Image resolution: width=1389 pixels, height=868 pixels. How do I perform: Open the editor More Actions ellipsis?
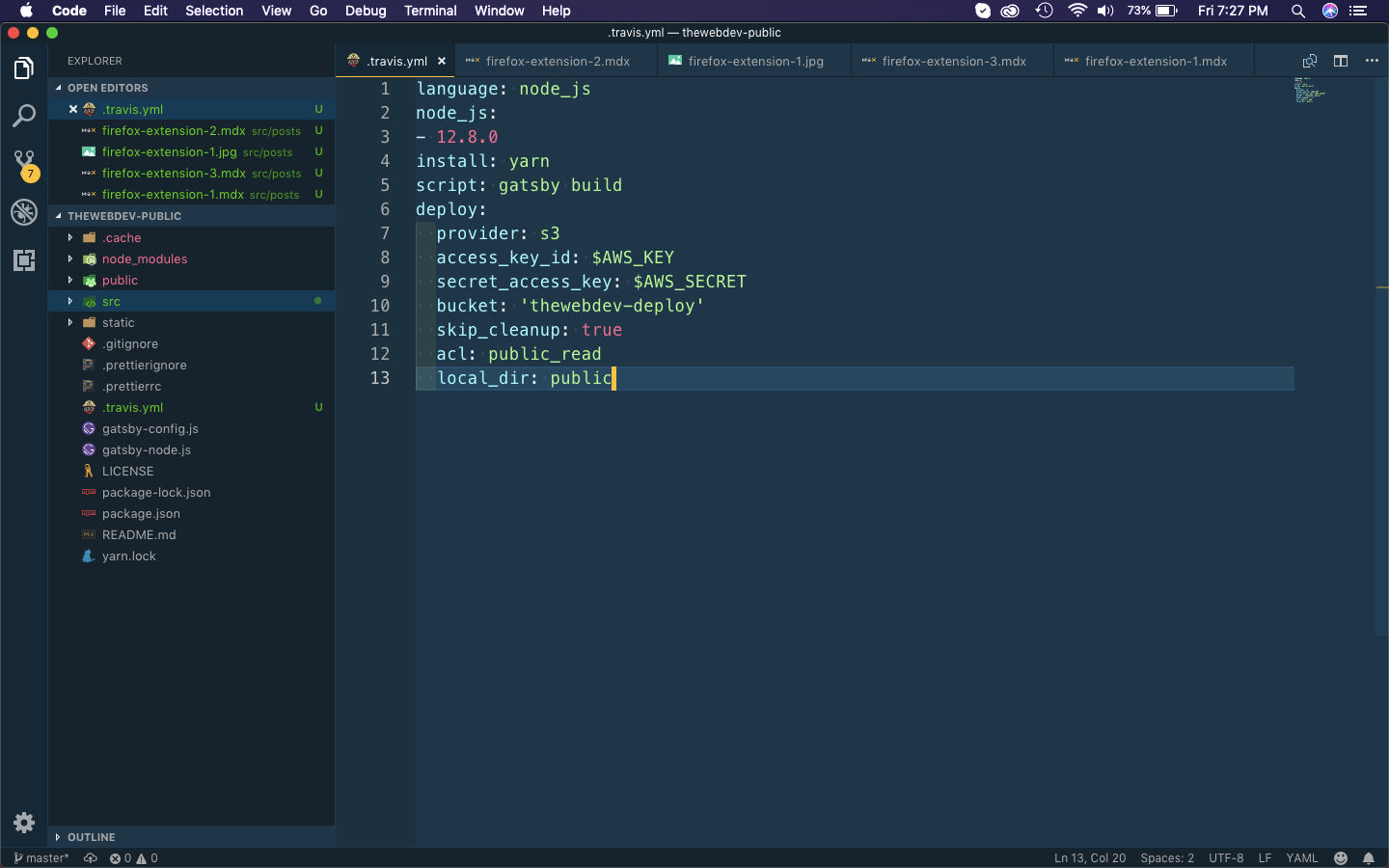[x=1372, y=61]
